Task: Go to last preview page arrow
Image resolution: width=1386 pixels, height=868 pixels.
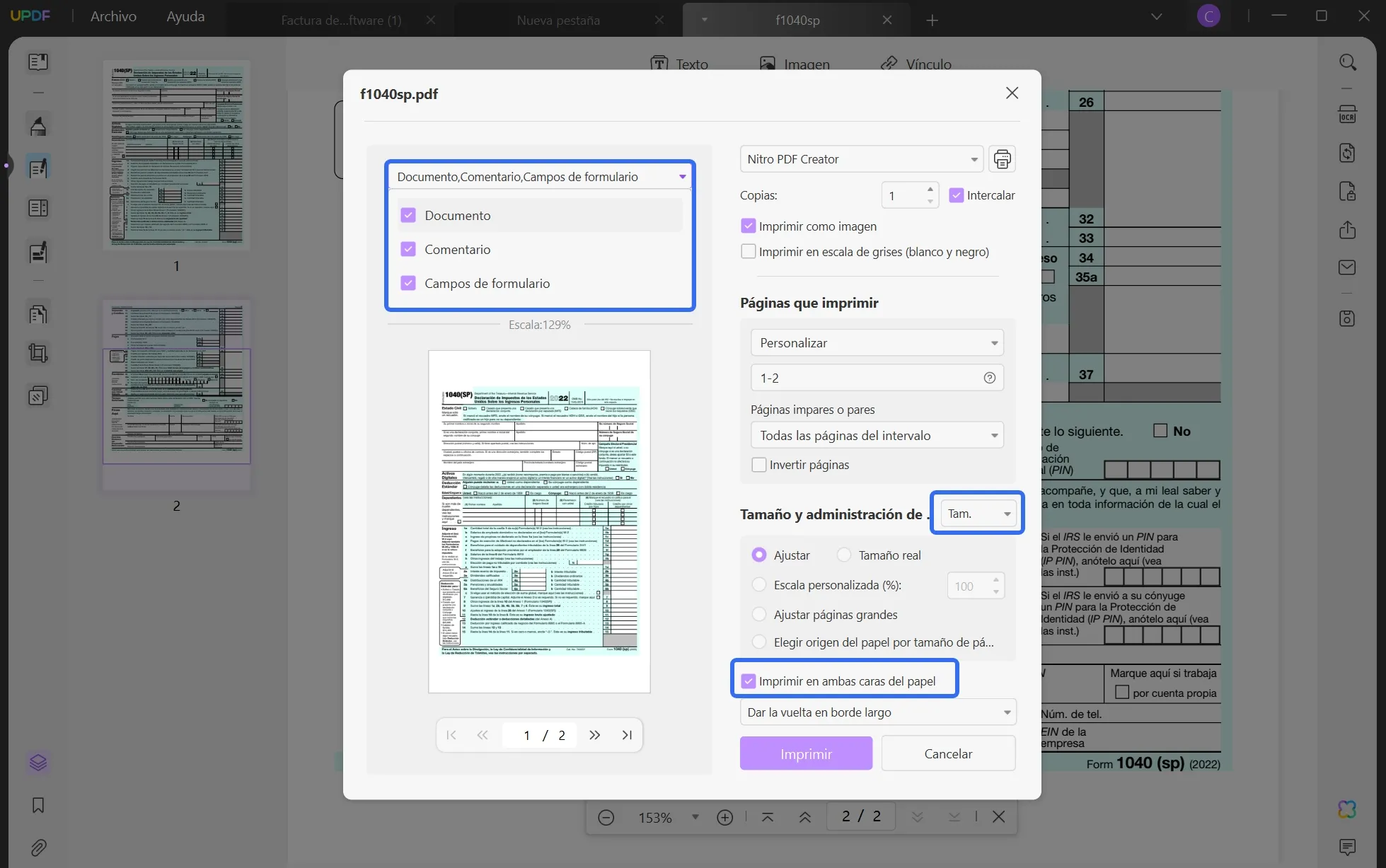Action: click(x=627, y=735)
